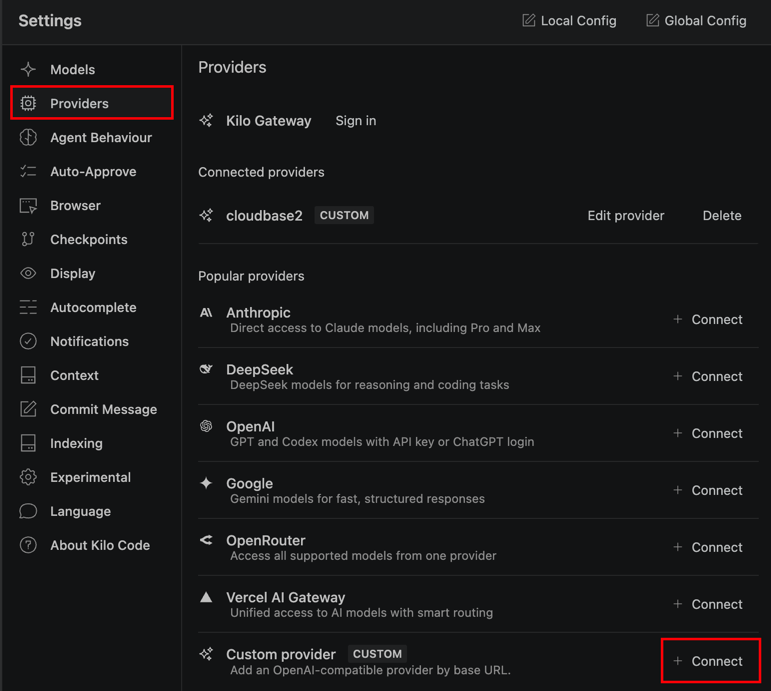Click the Language speech bubble icon
This screenshot has width=771, height=691.
[28, 511]
